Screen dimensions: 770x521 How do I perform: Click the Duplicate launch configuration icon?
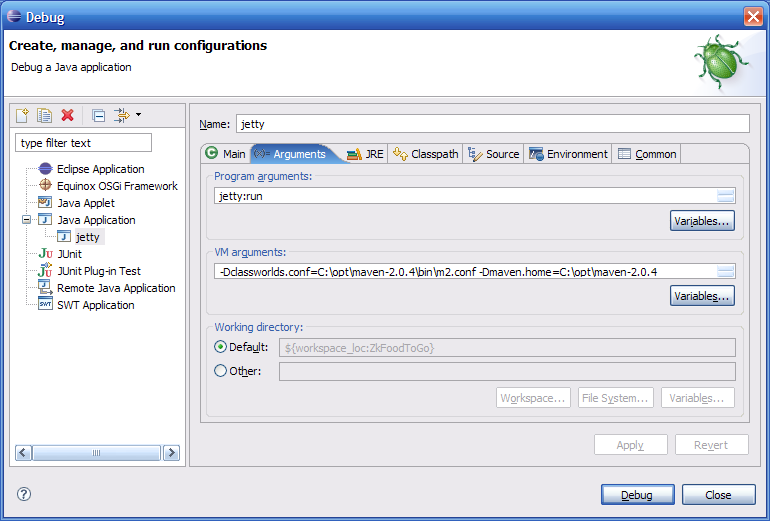coord(45,115)
